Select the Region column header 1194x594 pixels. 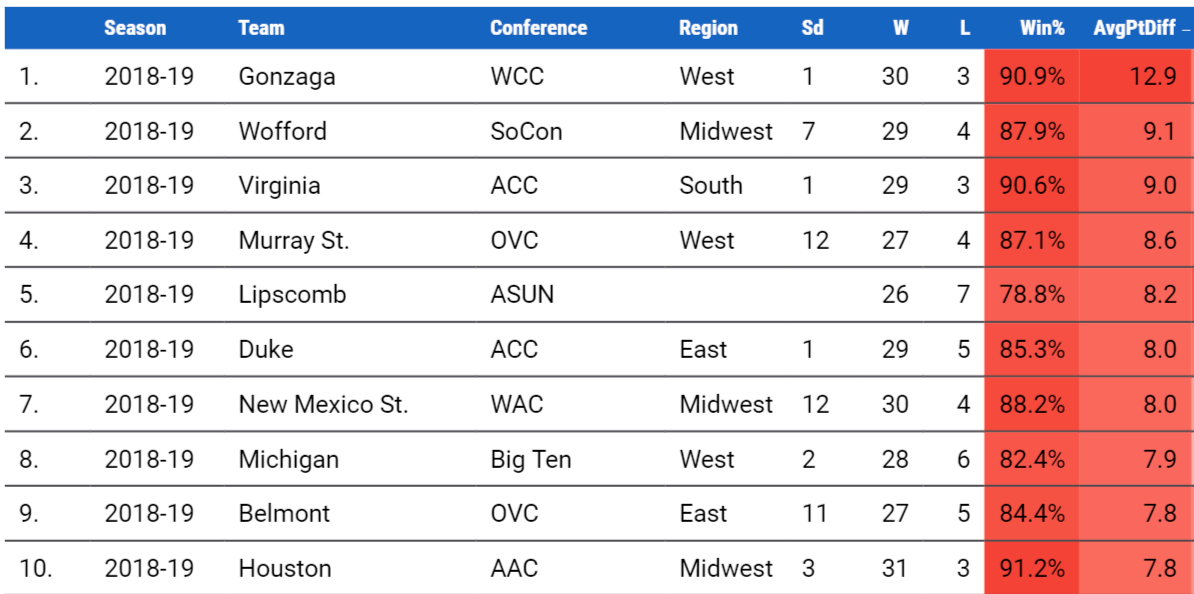tap(708, 28)
